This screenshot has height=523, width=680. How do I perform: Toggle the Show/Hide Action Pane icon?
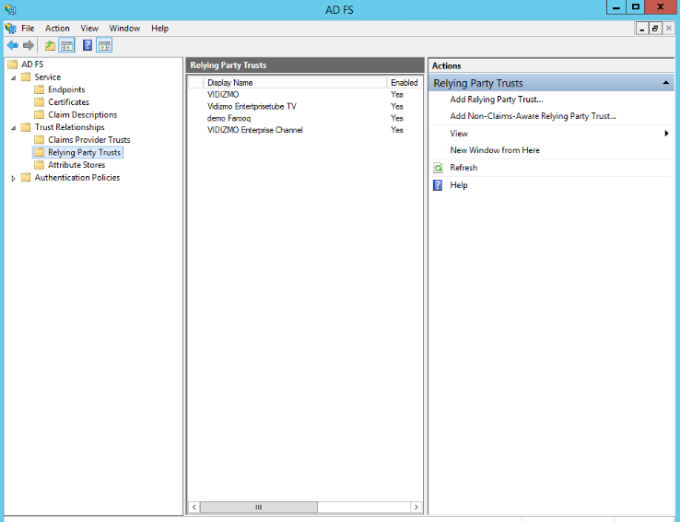pyautogui.click(x=104, y=45)
